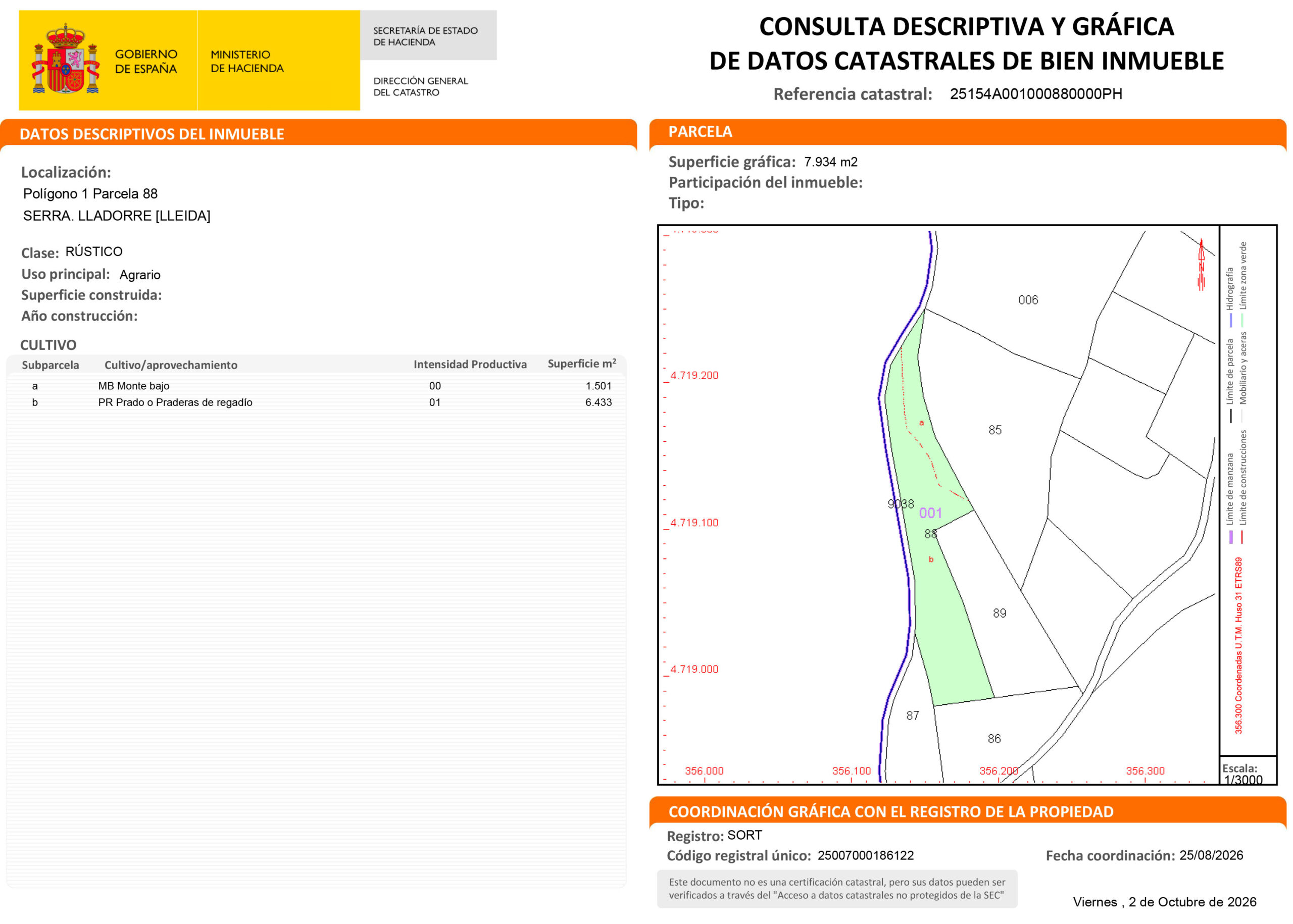Click parcel 87 label on the map
The image size is (1293, 924).
pyautogui.click(x=913, y=716)
